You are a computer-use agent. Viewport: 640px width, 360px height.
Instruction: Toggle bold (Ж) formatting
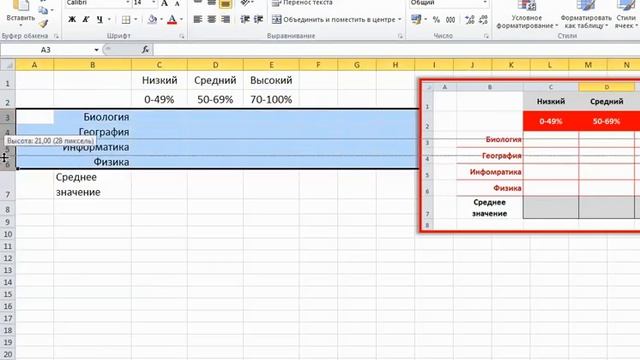tap(72, 19)
